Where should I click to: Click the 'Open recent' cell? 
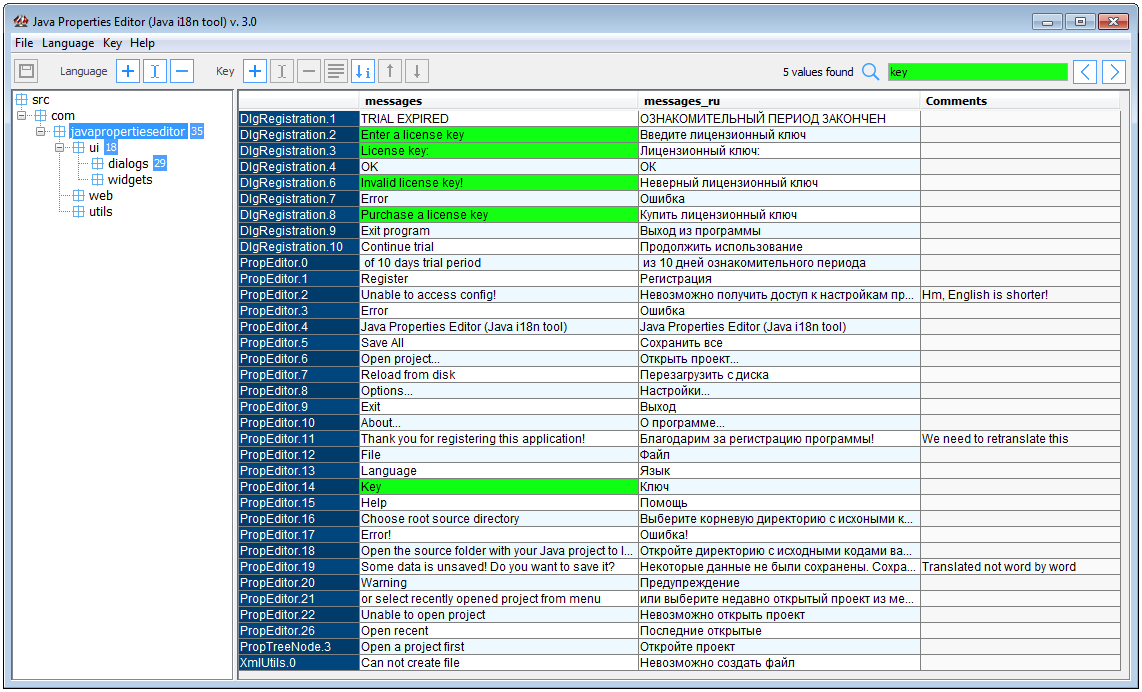point(499,632)
